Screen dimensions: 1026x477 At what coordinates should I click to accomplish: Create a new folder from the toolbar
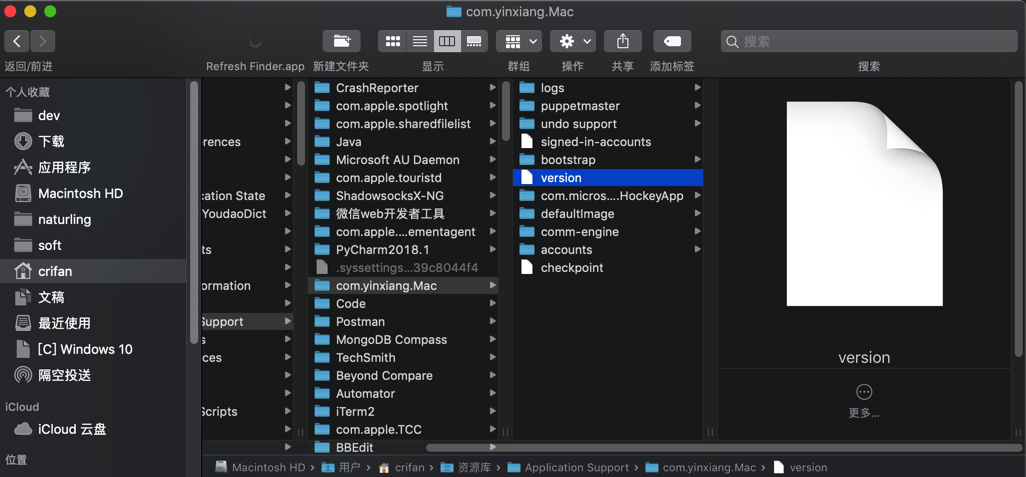[x=342, y=41]
